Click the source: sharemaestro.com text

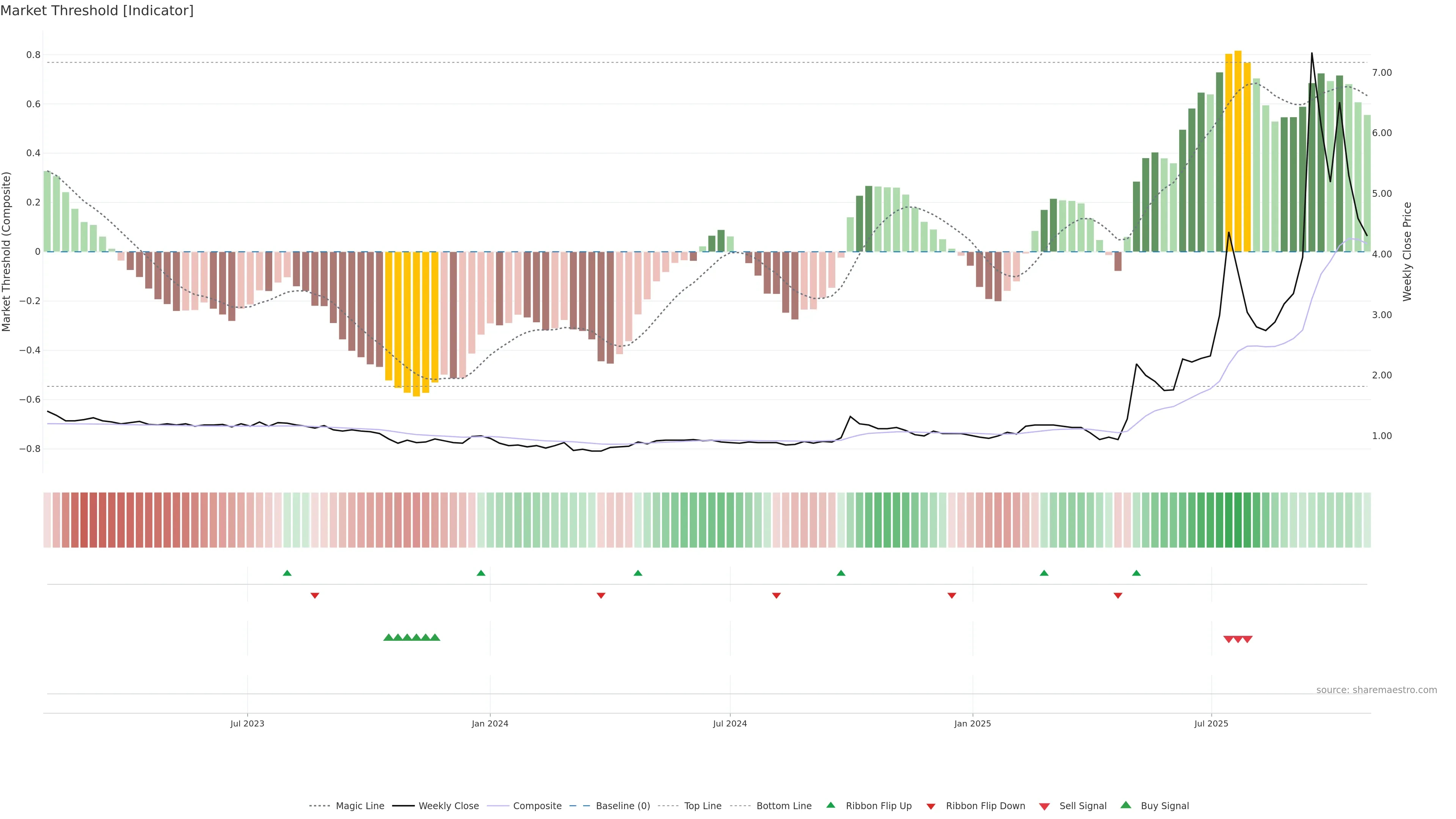tap(1376, 690)
